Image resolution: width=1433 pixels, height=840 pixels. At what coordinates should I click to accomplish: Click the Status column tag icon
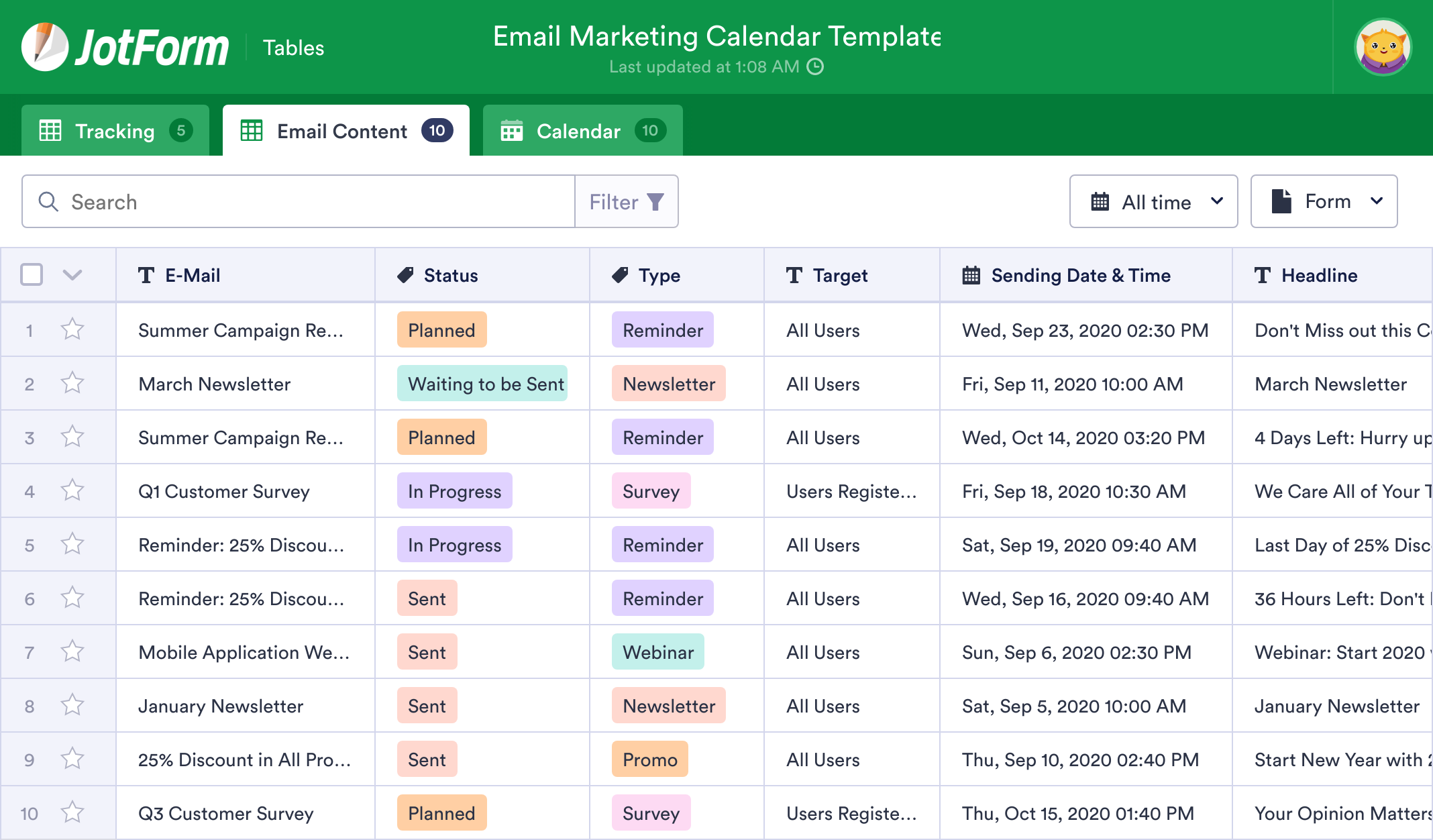[405, 275]
